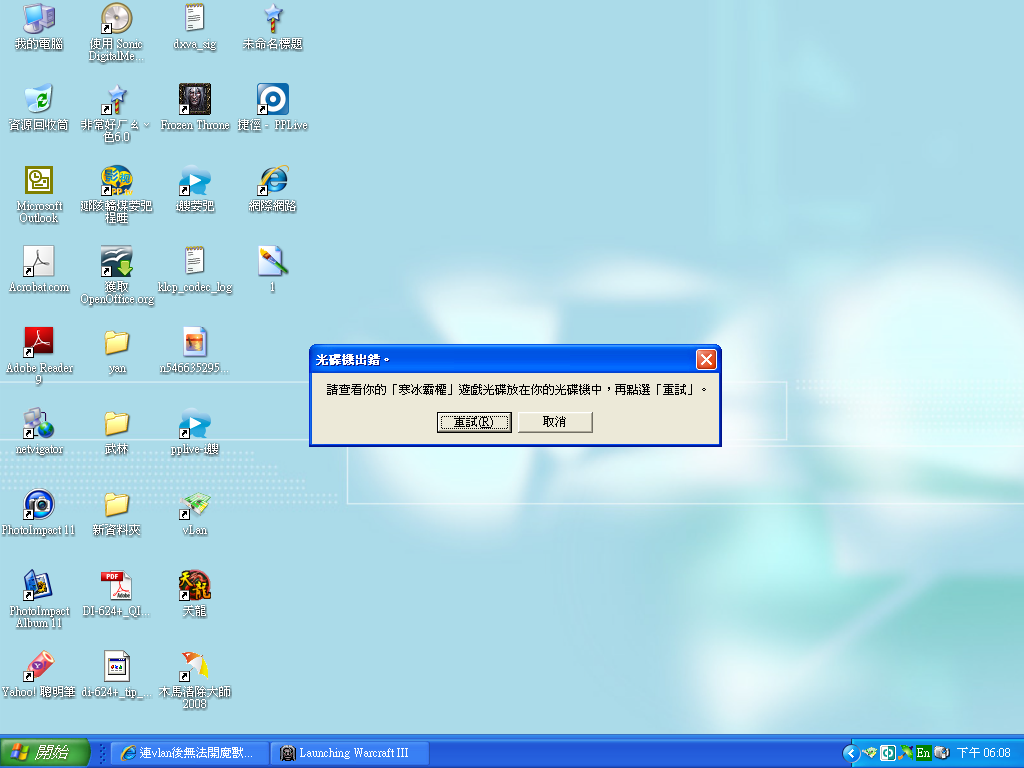Image resolution: width=1024 pixels, height=768 pixels.
Task: Select the 網際網路 Internet Explorer icon
Action: 272,181
